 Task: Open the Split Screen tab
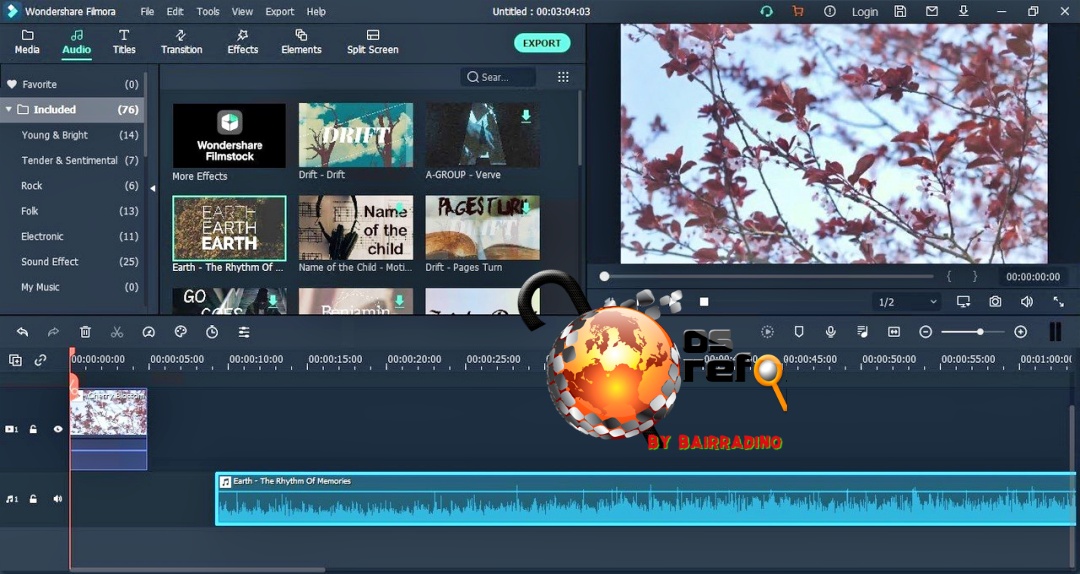point(373,42)
